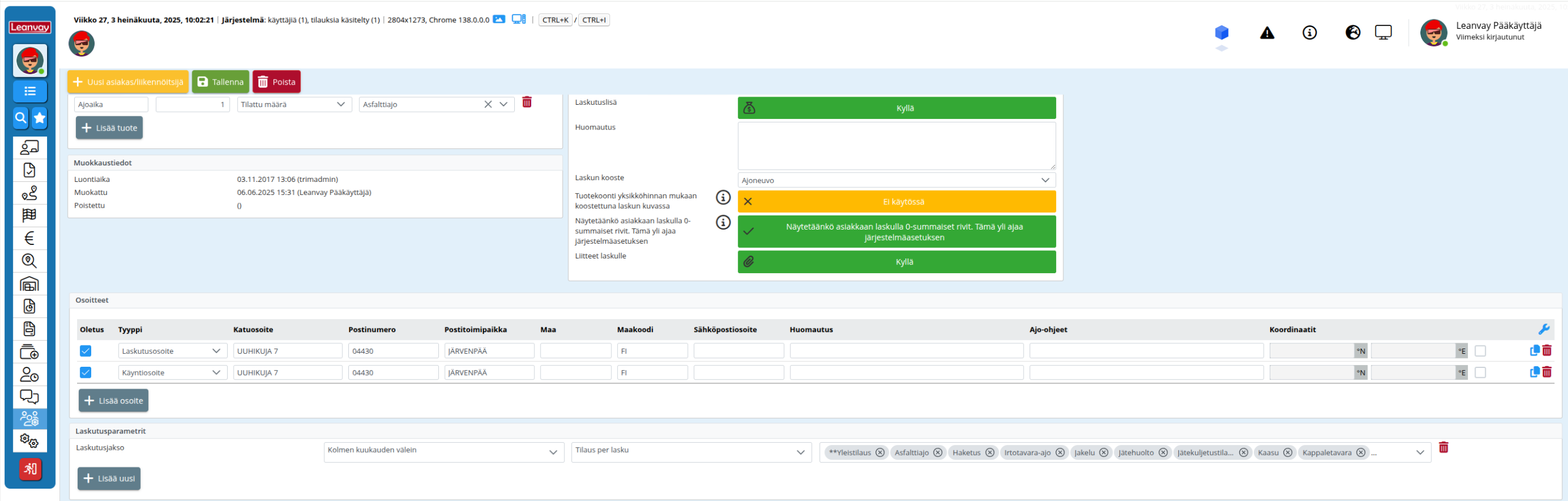Open favorites star in sidebar
The image size is (1568, 501).
39,118
